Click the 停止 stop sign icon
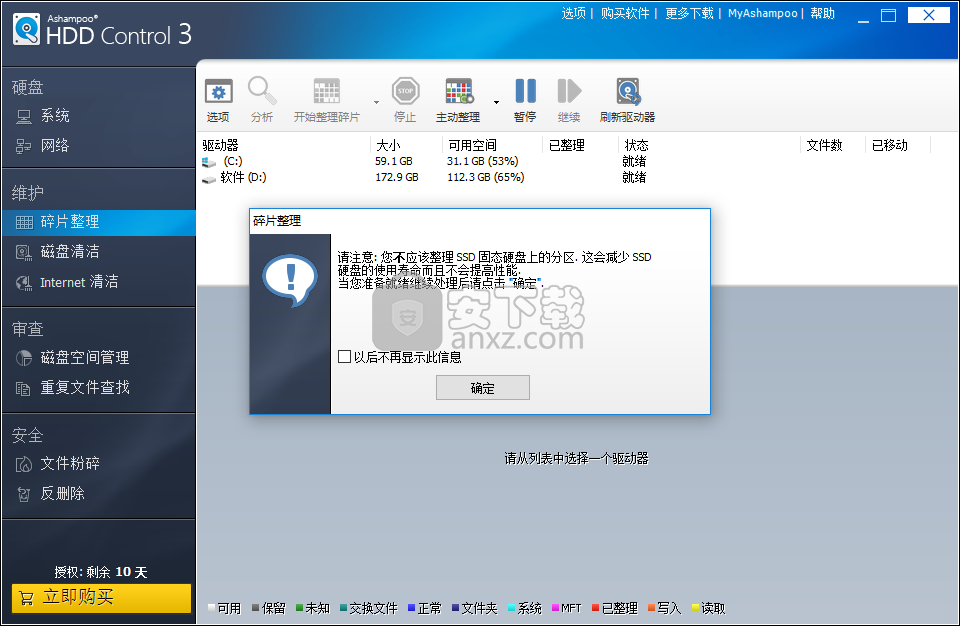The image size is (960, 626). click(x=405, y=91)
